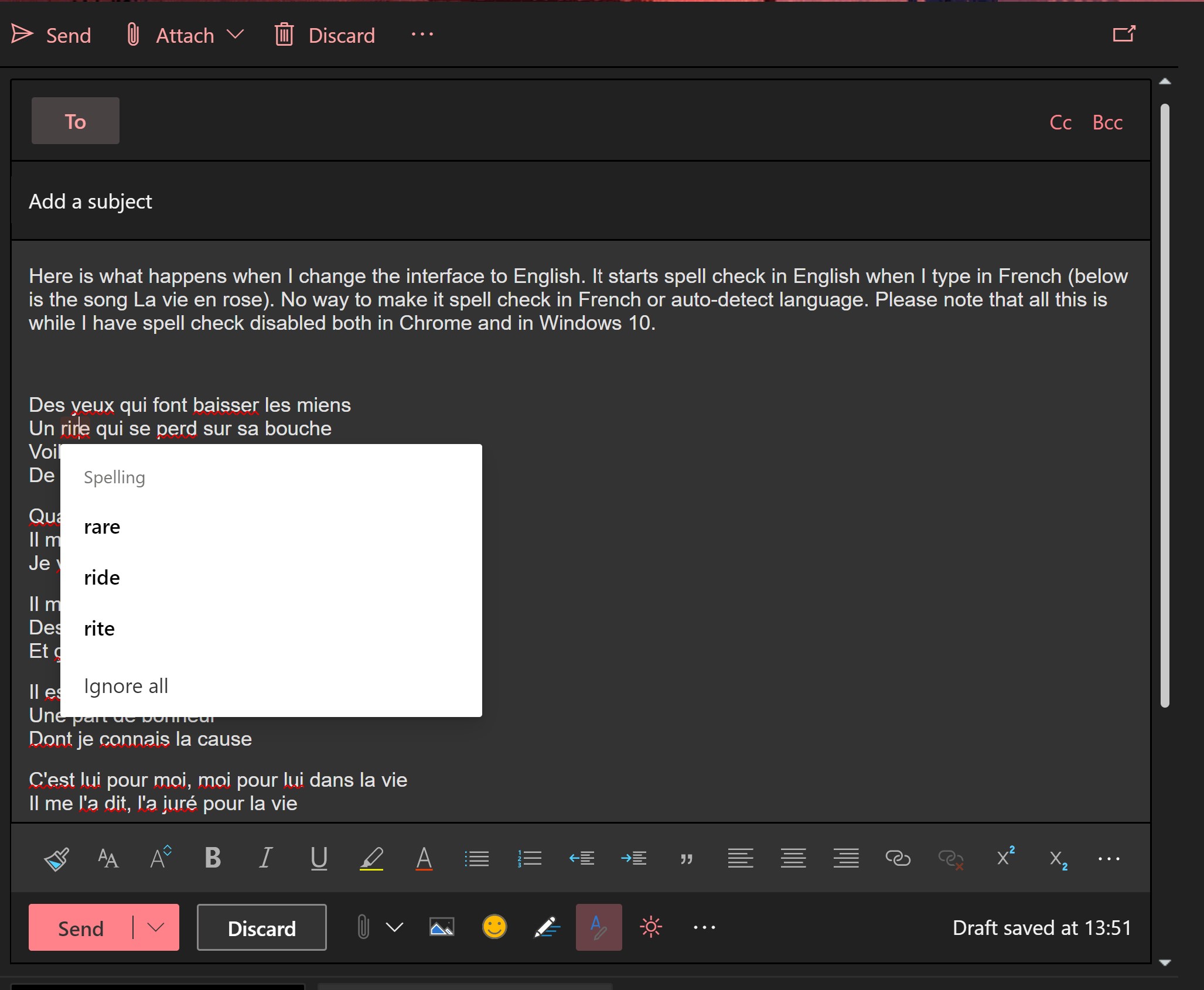Show the Cc field
1204x990 pixels.
[x=1060, y=122]
